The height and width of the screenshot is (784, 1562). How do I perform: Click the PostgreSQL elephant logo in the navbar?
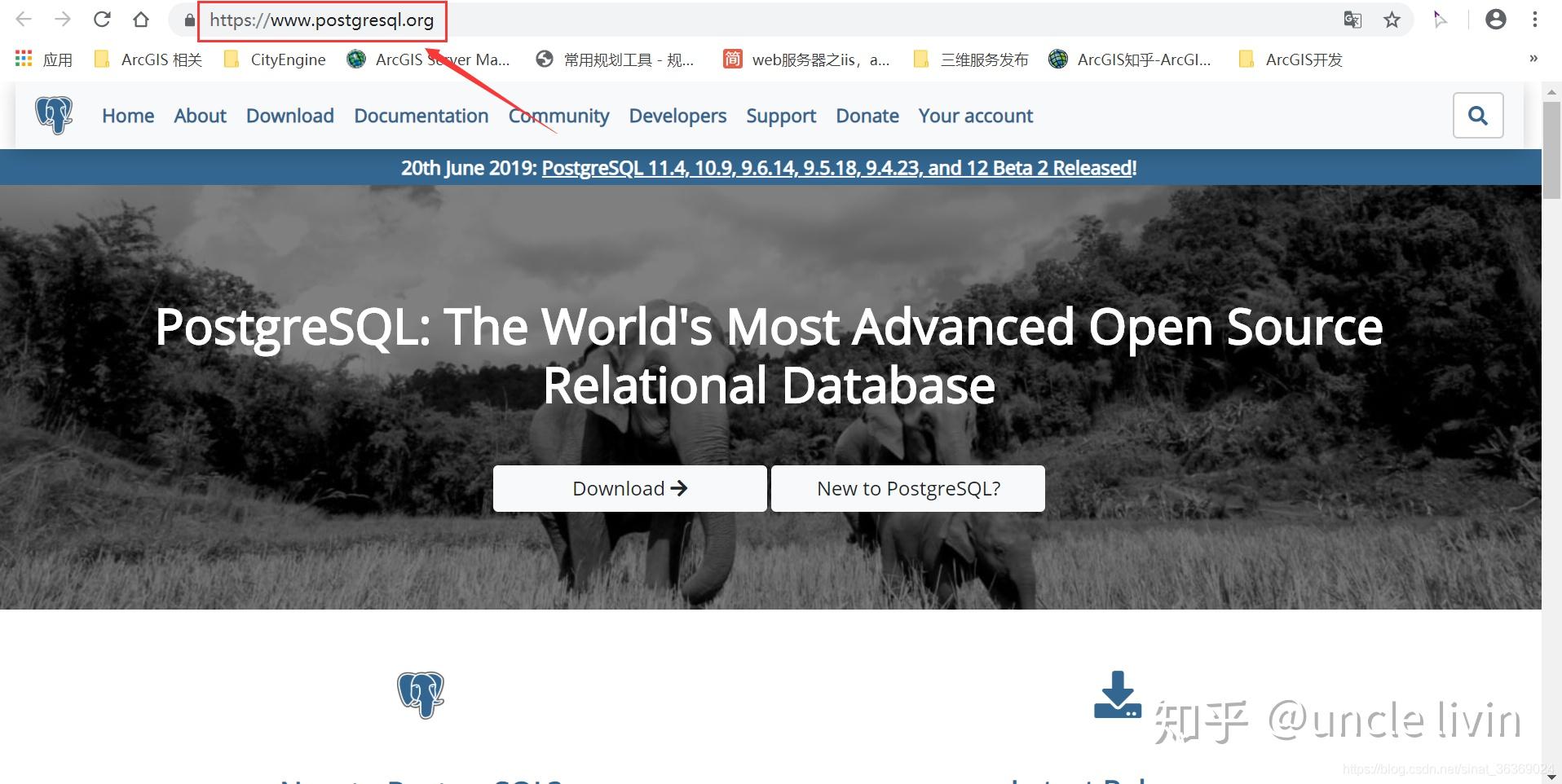click(x=52, y=115)
